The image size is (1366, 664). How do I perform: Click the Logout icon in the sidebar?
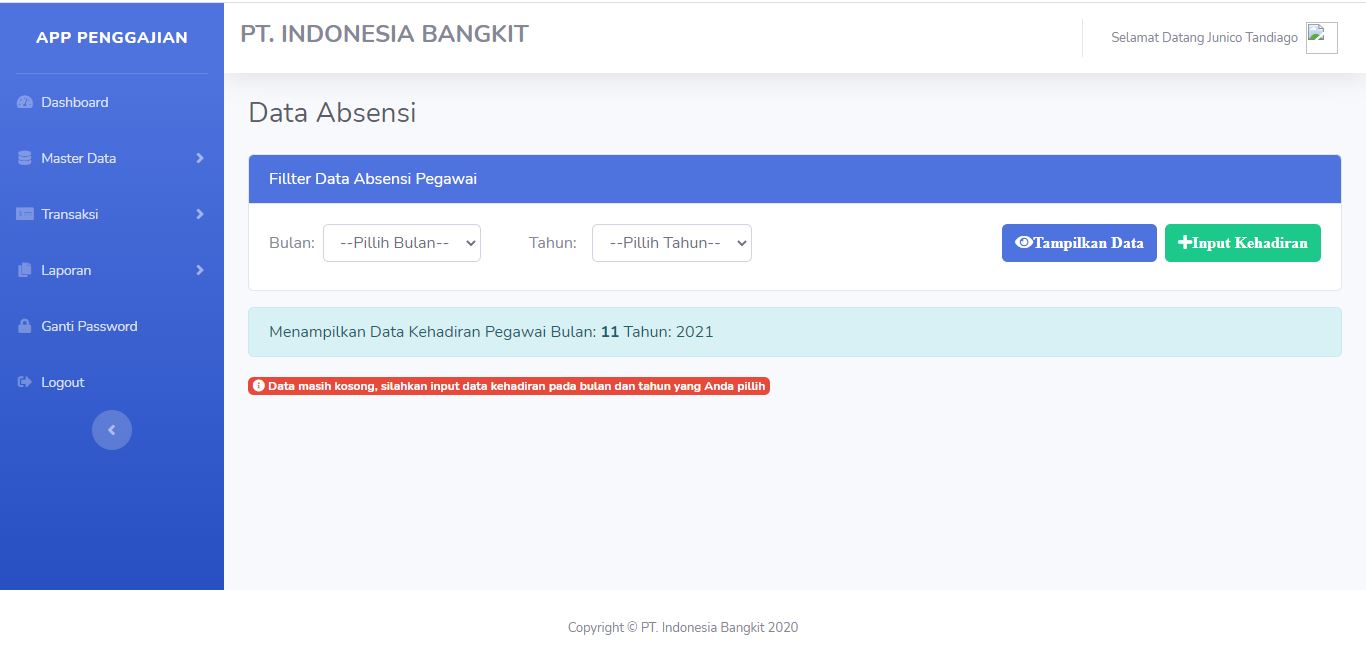[x=23, y=381]
